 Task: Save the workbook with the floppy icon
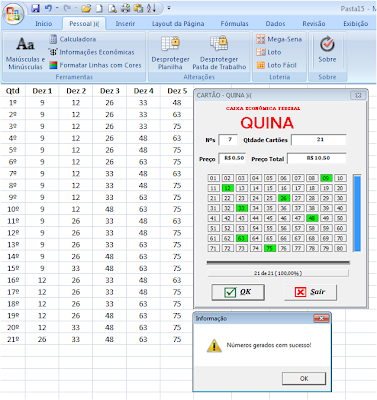pyautogui.click(x=35, y=8)
